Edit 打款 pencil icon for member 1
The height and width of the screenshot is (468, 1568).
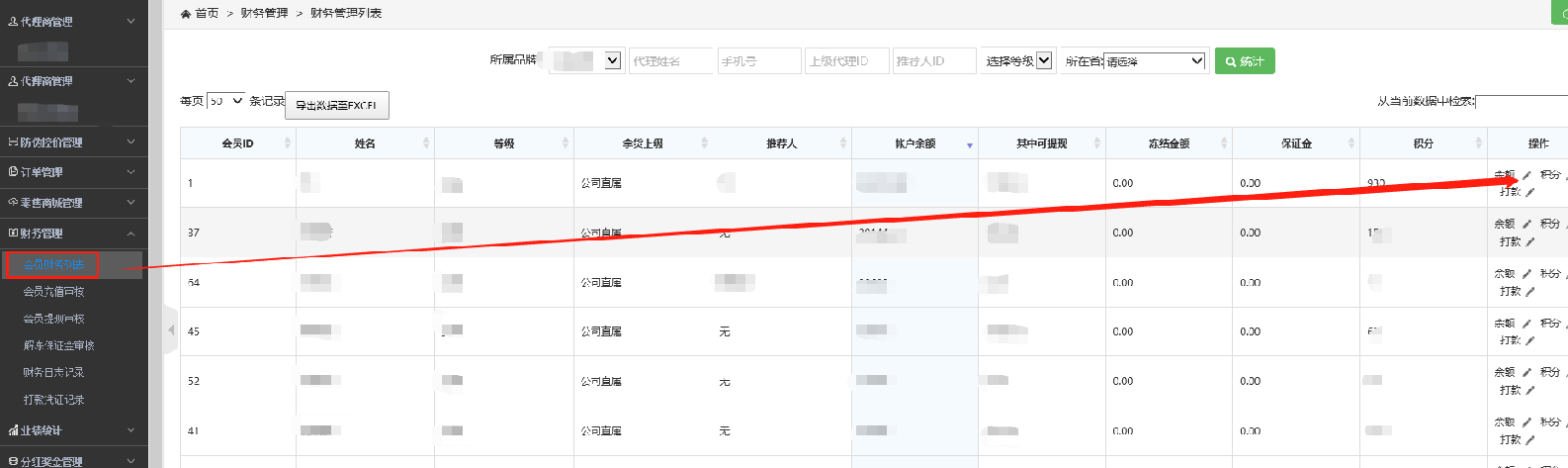[x=1529, y=192]
